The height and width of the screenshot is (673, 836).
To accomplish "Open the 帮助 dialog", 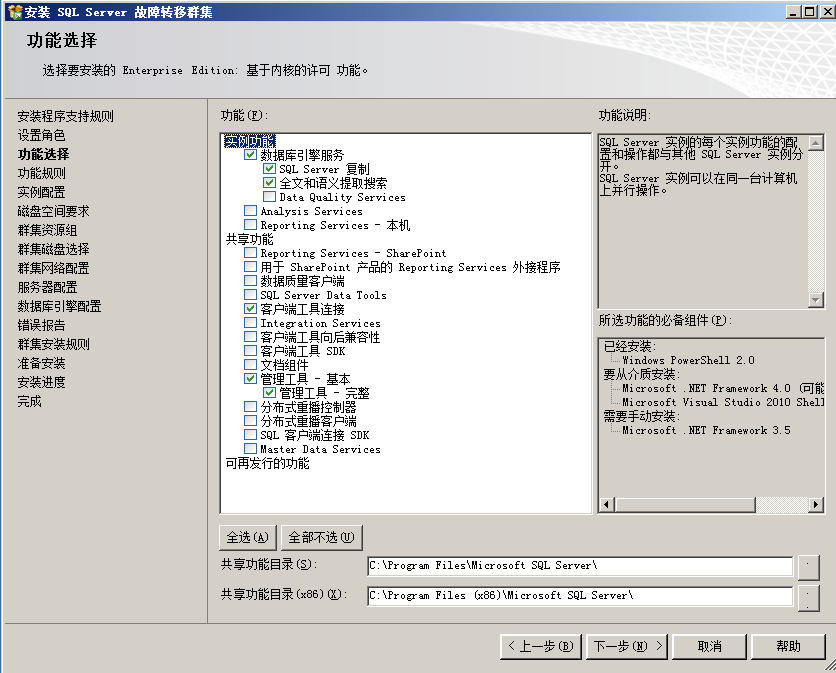I will click(789, 646).
